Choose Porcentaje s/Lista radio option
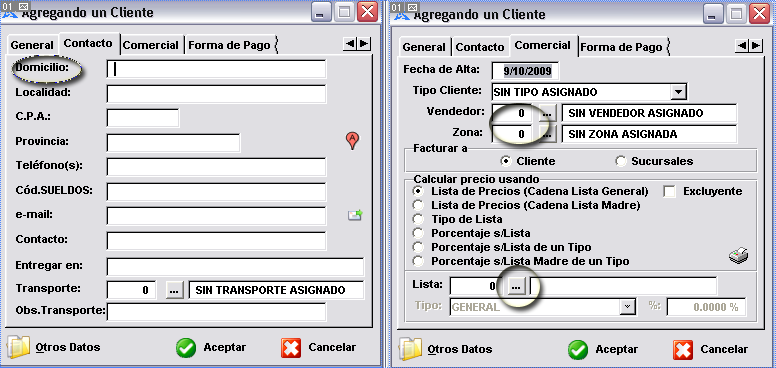Screen dimensions: 776x368 pyautogui.click(x=419, y=233)
